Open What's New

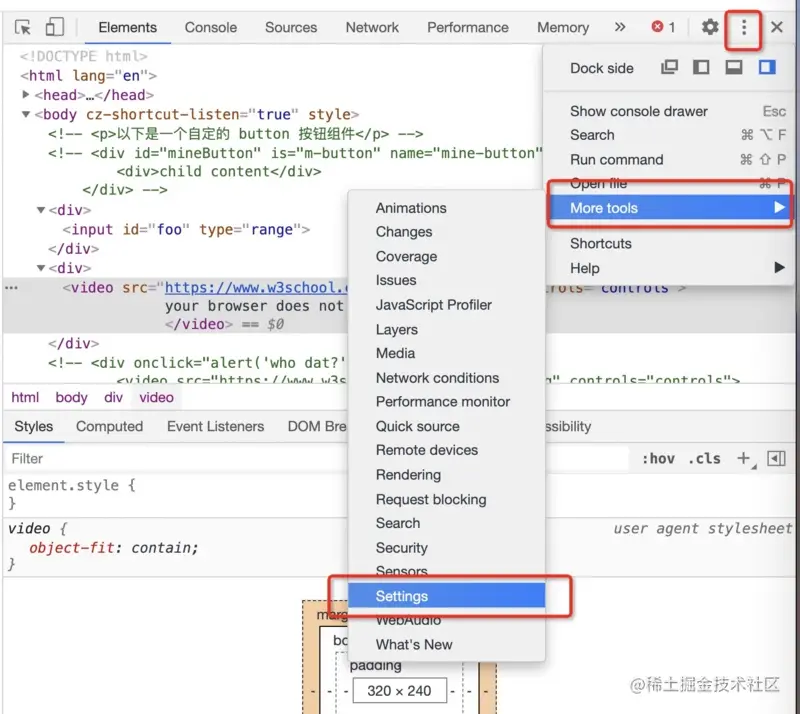[x=446, y=645]
